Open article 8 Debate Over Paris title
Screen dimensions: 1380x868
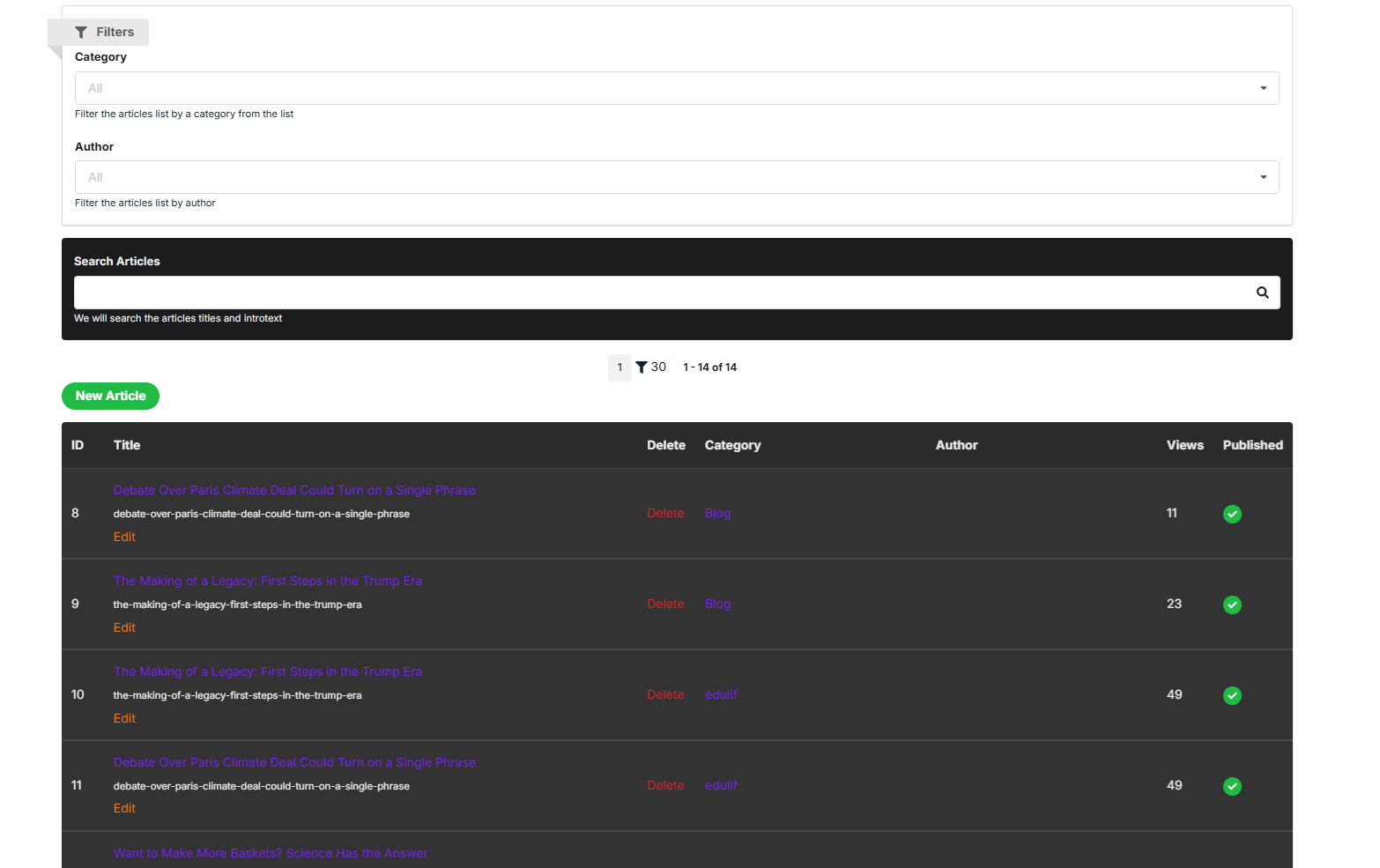tap(294, 490)
